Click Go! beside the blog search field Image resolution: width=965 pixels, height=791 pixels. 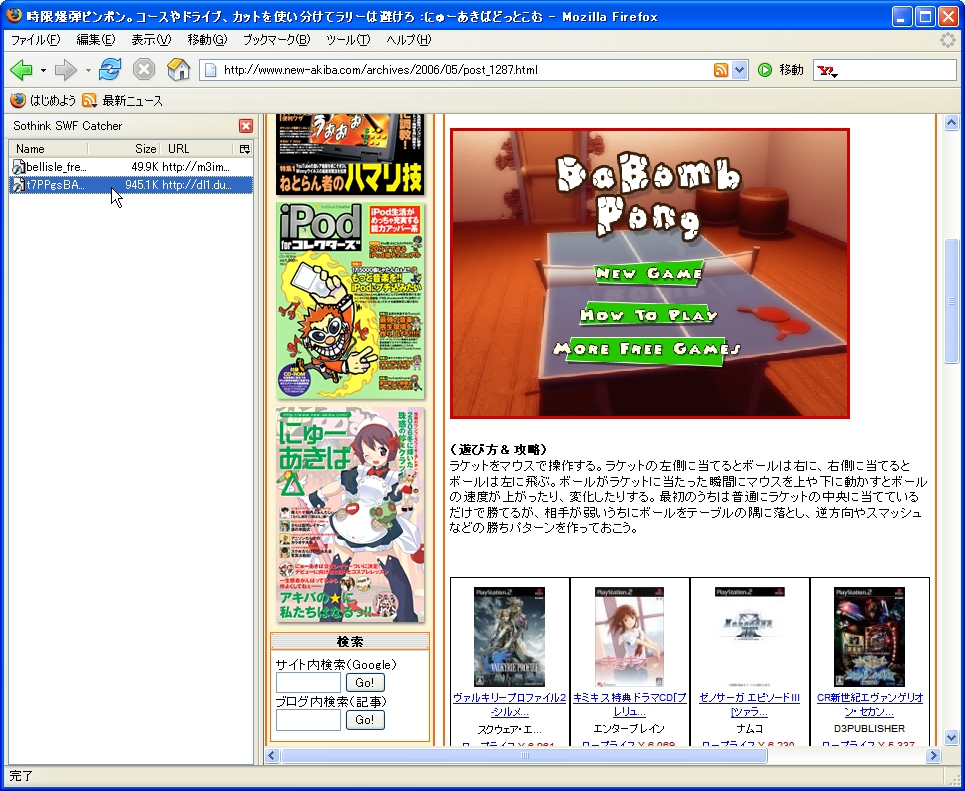click(365, 720)
